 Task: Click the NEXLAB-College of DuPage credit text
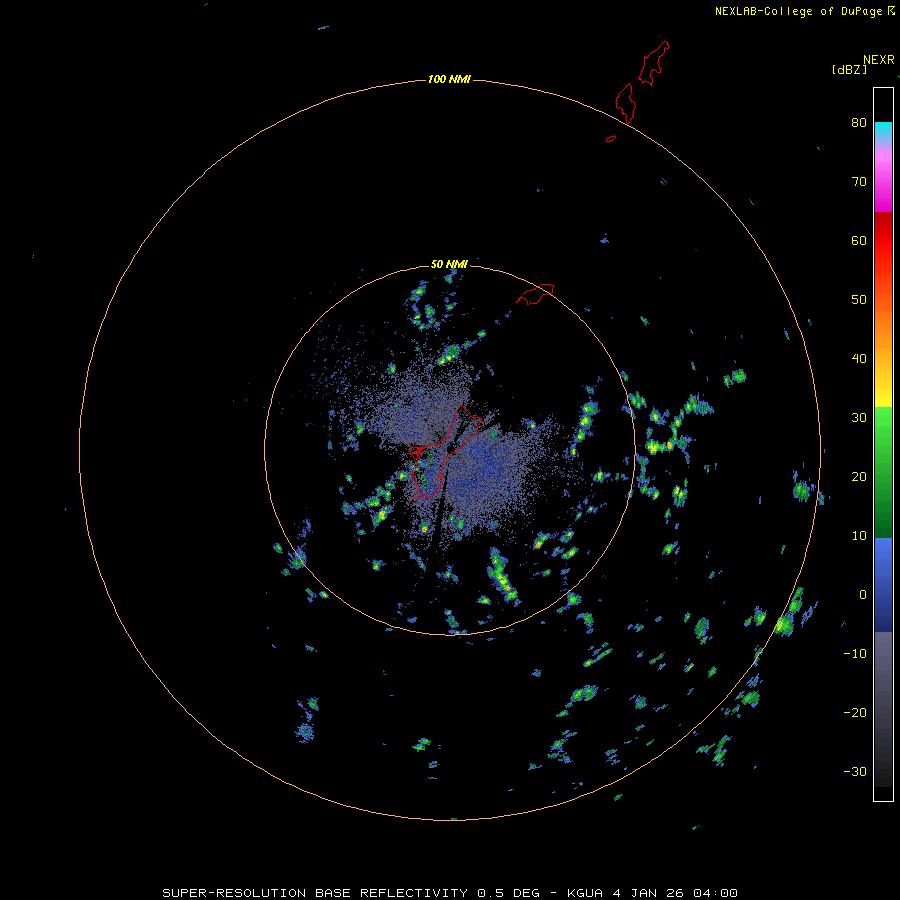798,11
